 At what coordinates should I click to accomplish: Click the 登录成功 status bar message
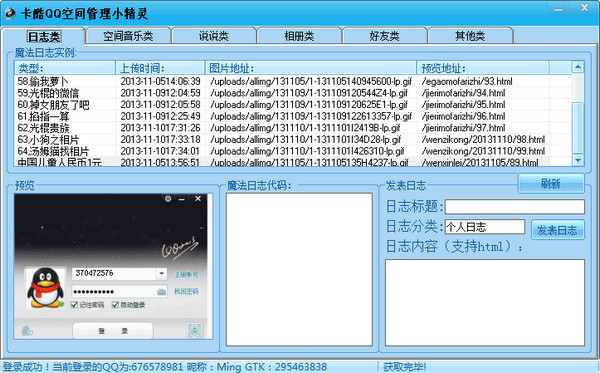pyautogui.click(x=165, y=367)
